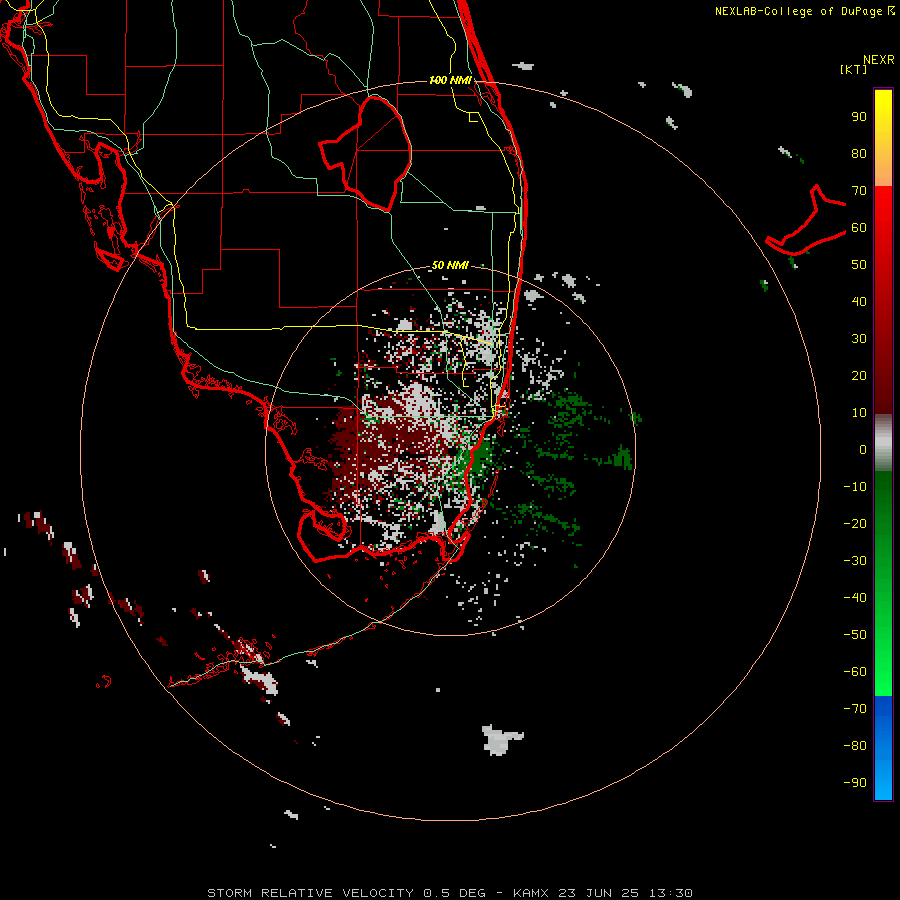The width and height of the screenshot is (900, 900).
Task: Click the -90 value on the velocity scale
Action: [x=855, y=782]
